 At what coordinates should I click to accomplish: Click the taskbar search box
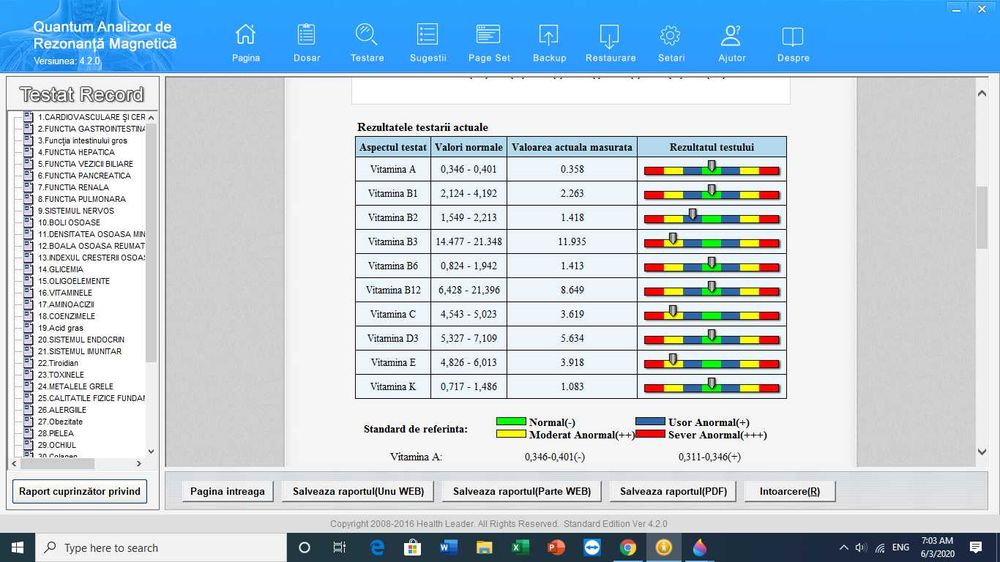161,547
